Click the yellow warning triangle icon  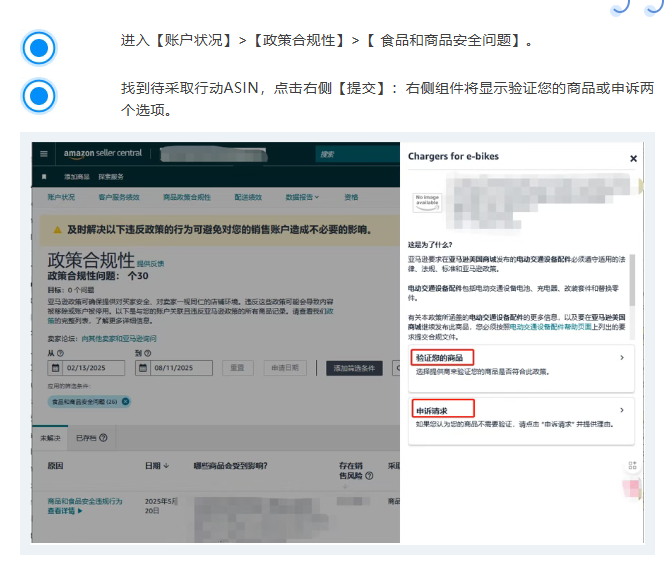tap(57, 230)
